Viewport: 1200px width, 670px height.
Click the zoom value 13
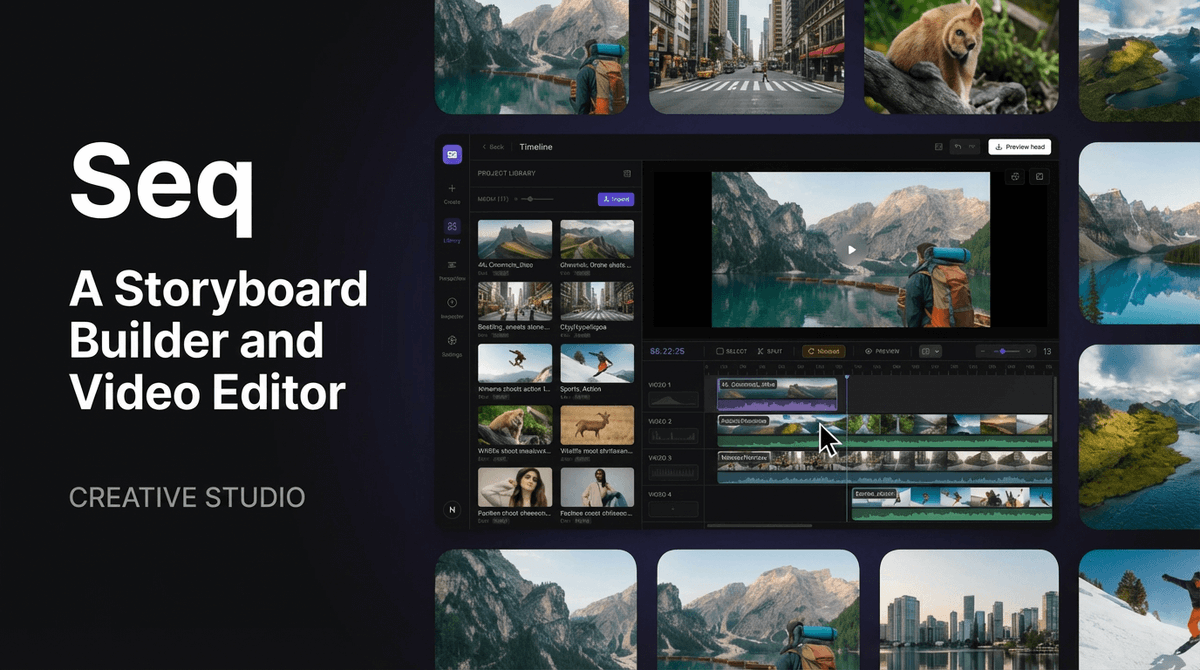(1047, 351)
